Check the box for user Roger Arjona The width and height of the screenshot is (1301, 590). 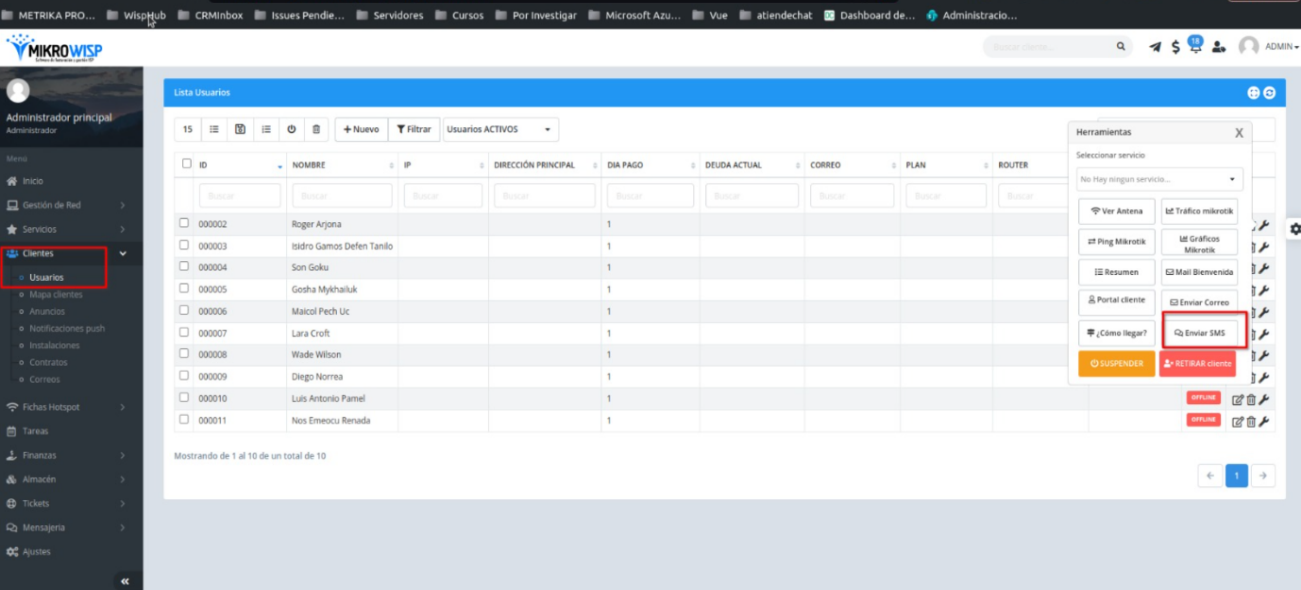[184, 224]
